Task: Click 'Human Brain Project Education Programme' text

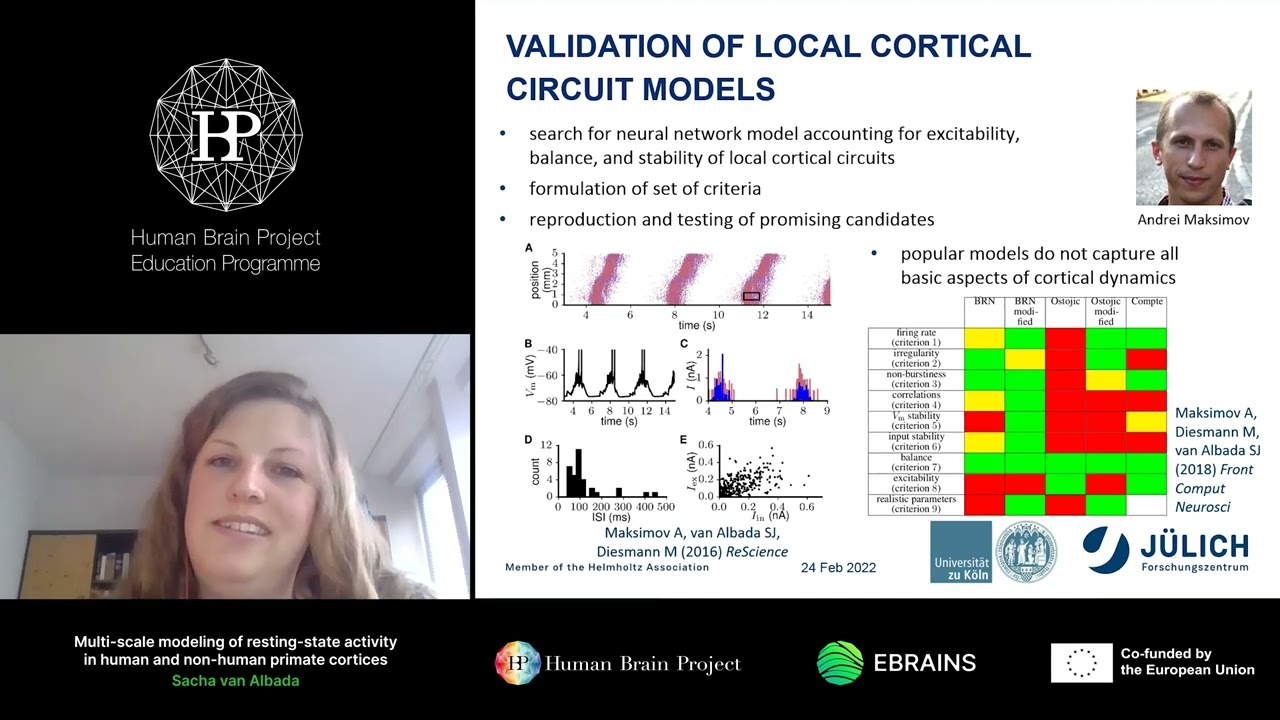Action: (226, 251)
